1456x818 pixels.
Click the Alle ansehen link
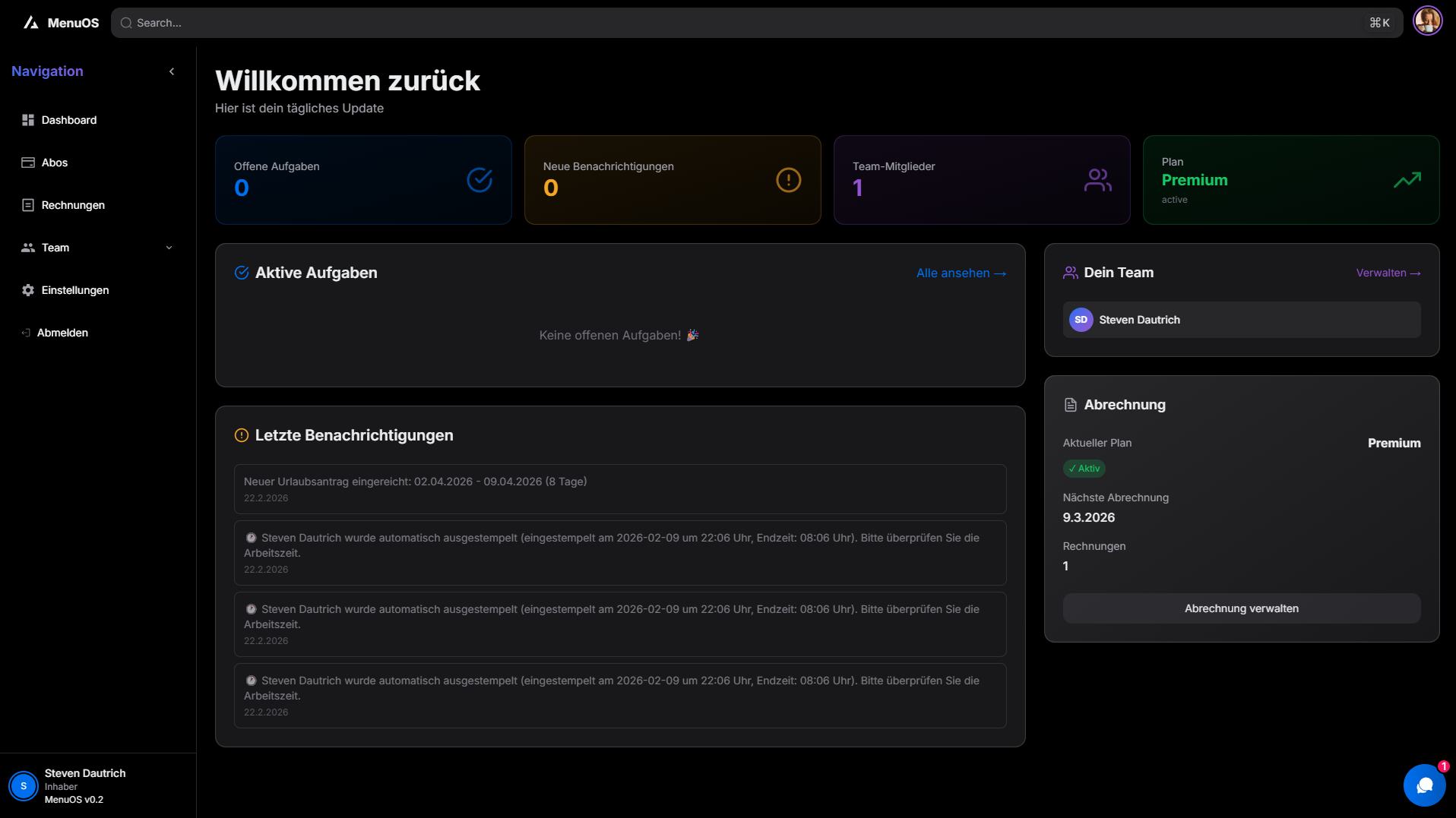coord(960,273)
